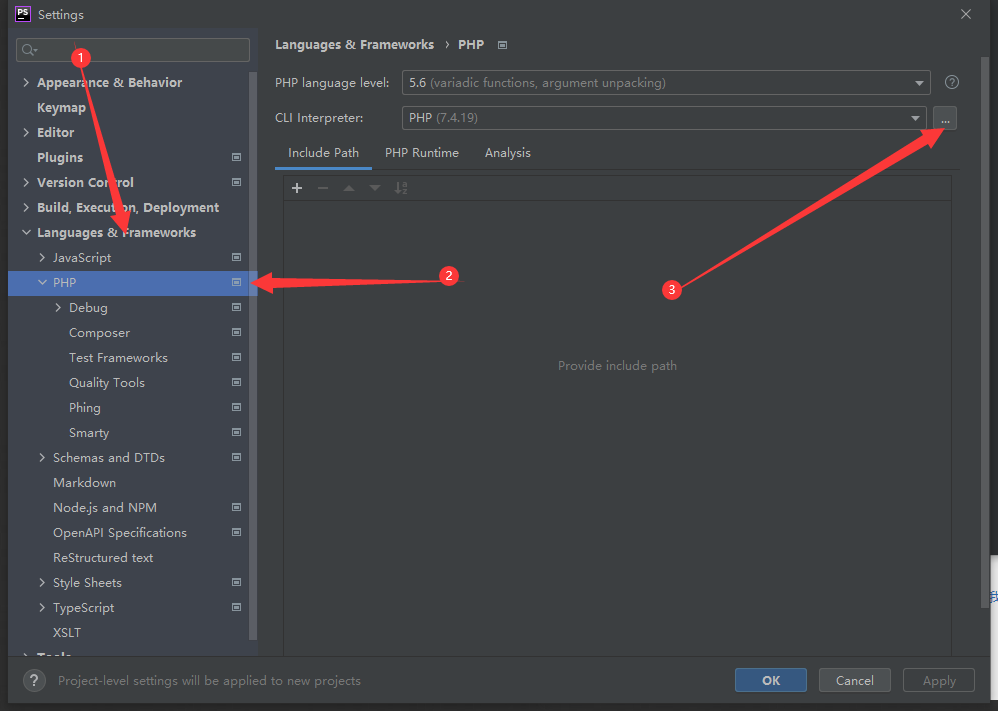Click the bottom-left help question mark icon
998x711 pixels.
34,680
